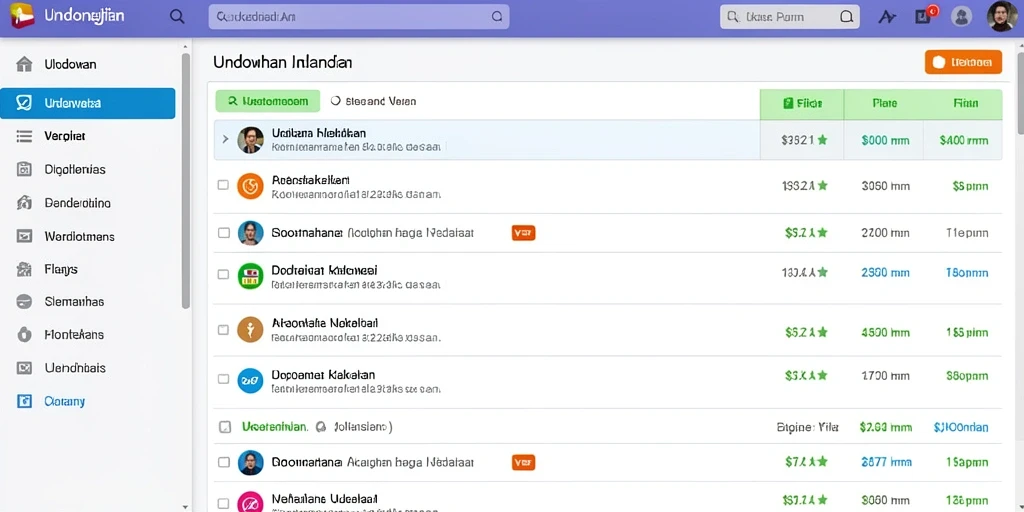Click the icon beside Digotlenias
This screenshot has width=1024, height=512.
pyautogui.click(x=24, y=169)
